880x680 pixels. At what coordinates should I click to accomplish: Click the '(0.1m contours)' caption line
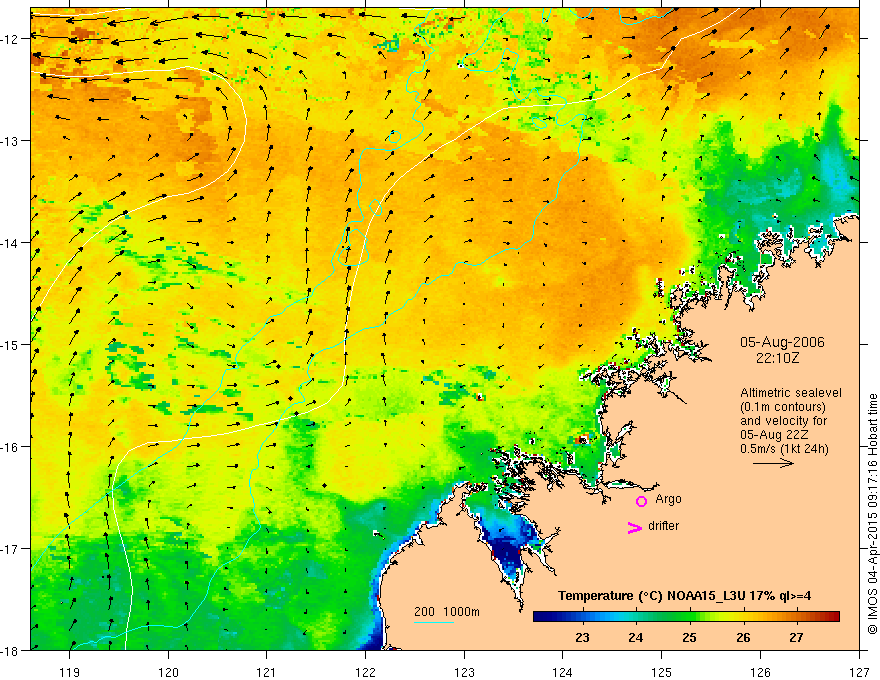[x=783, y=407]
